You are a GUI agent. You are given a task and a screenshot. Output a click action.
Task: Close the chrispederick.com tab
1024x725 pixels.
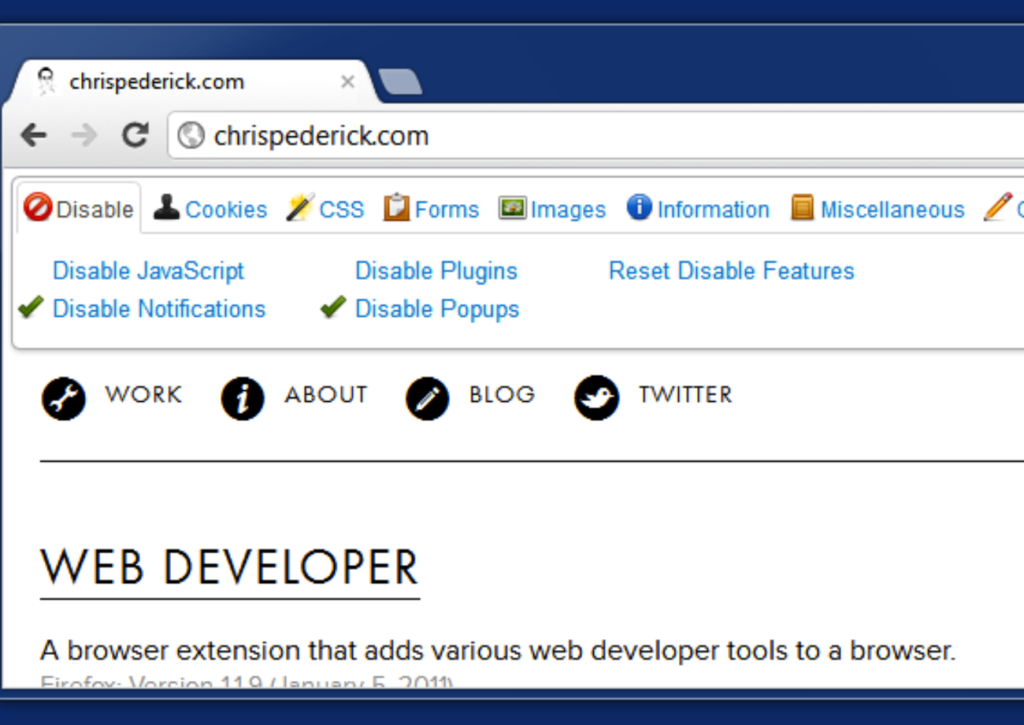coord(347,82)
